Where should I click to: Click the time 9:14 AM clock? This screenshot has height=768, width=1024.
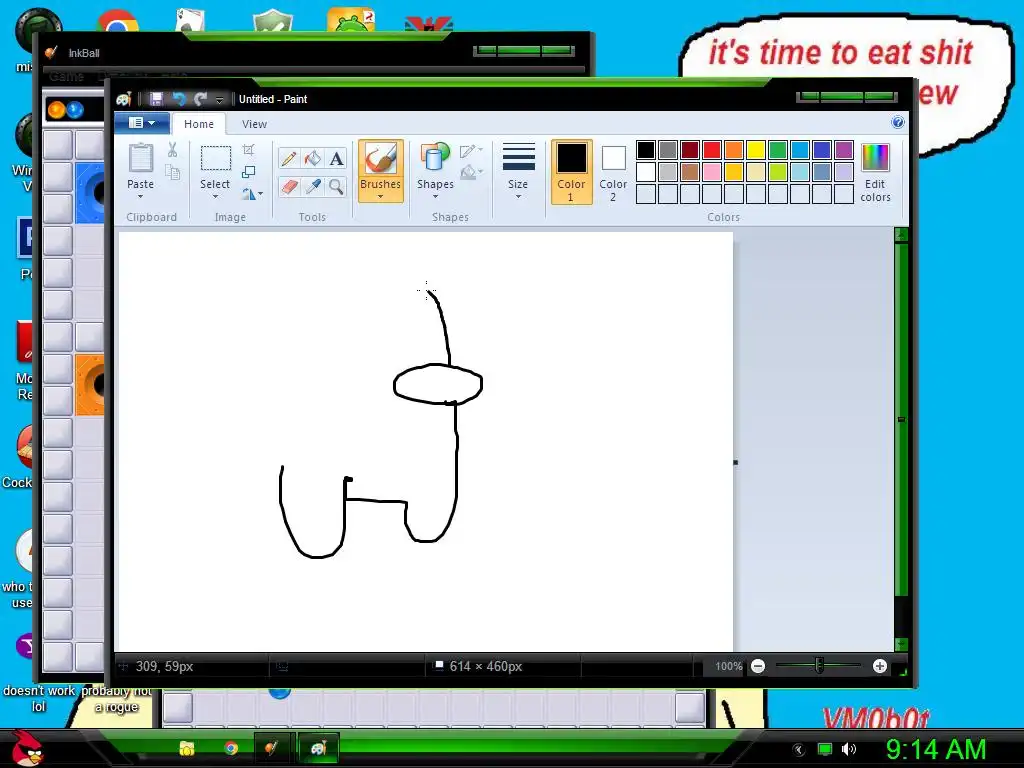coord(936,749)
